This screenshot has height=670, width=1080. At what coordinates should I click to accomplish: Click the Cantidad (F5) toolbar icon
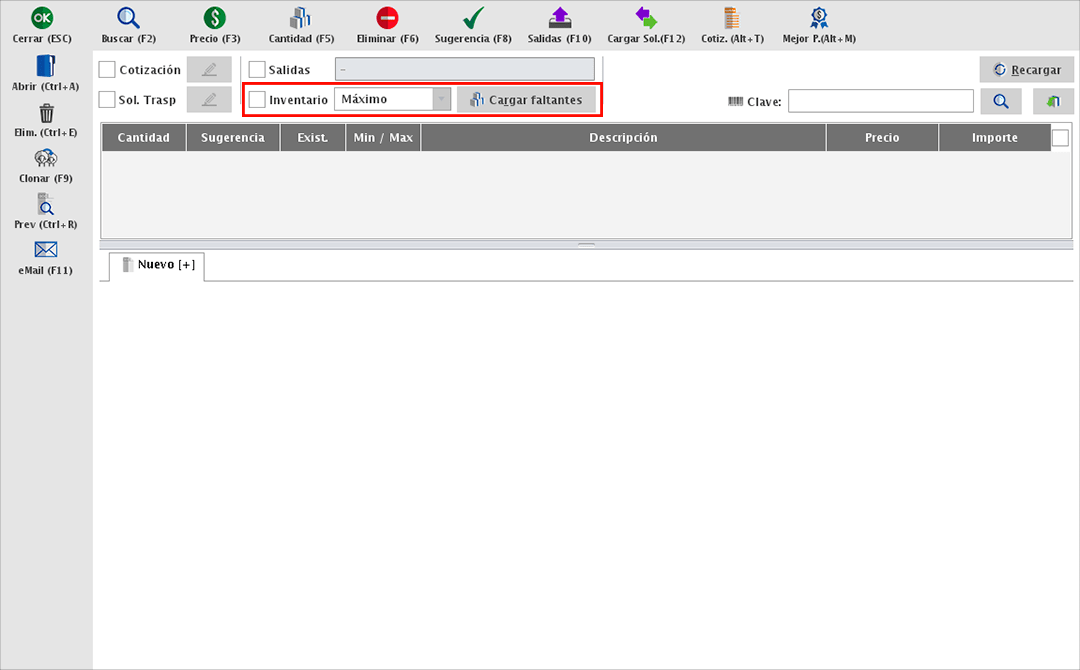pyautogui.click(x=301, y=18)
